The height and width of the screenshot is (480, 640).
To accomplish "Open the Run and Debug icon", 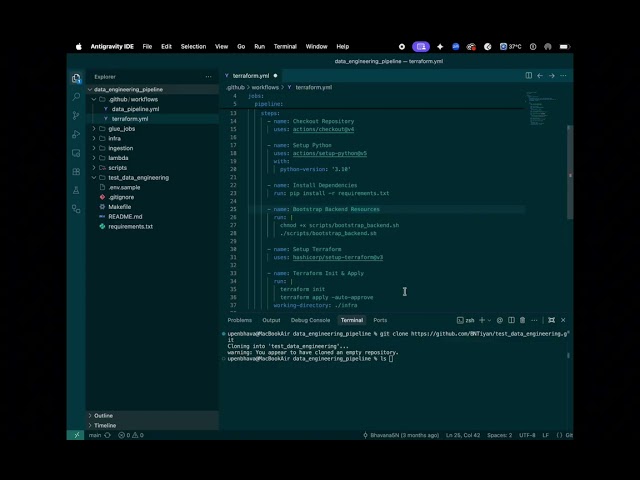I will (x=76, y=134).
